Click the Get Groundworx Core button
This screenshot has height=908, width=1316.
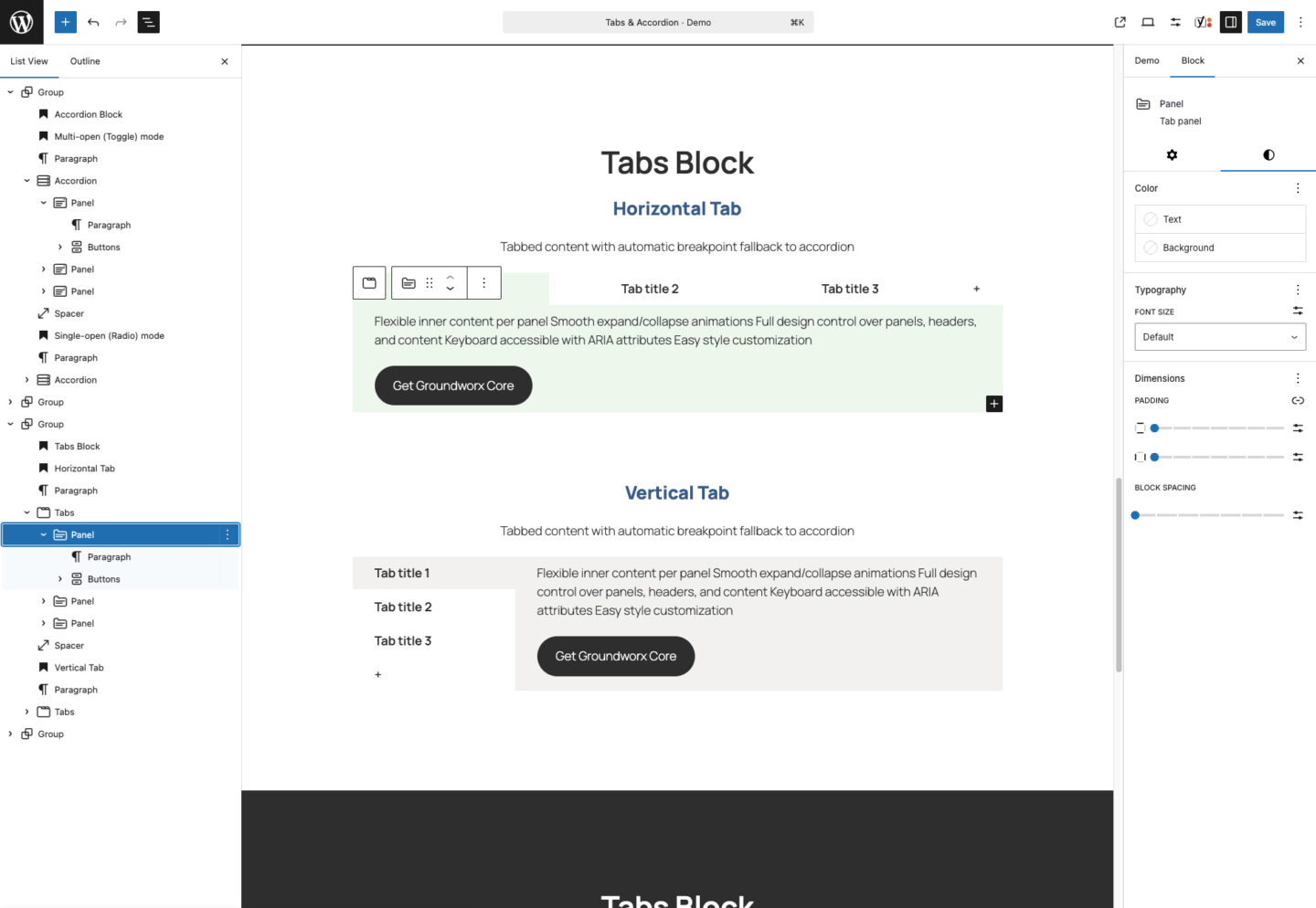[453, 385]
